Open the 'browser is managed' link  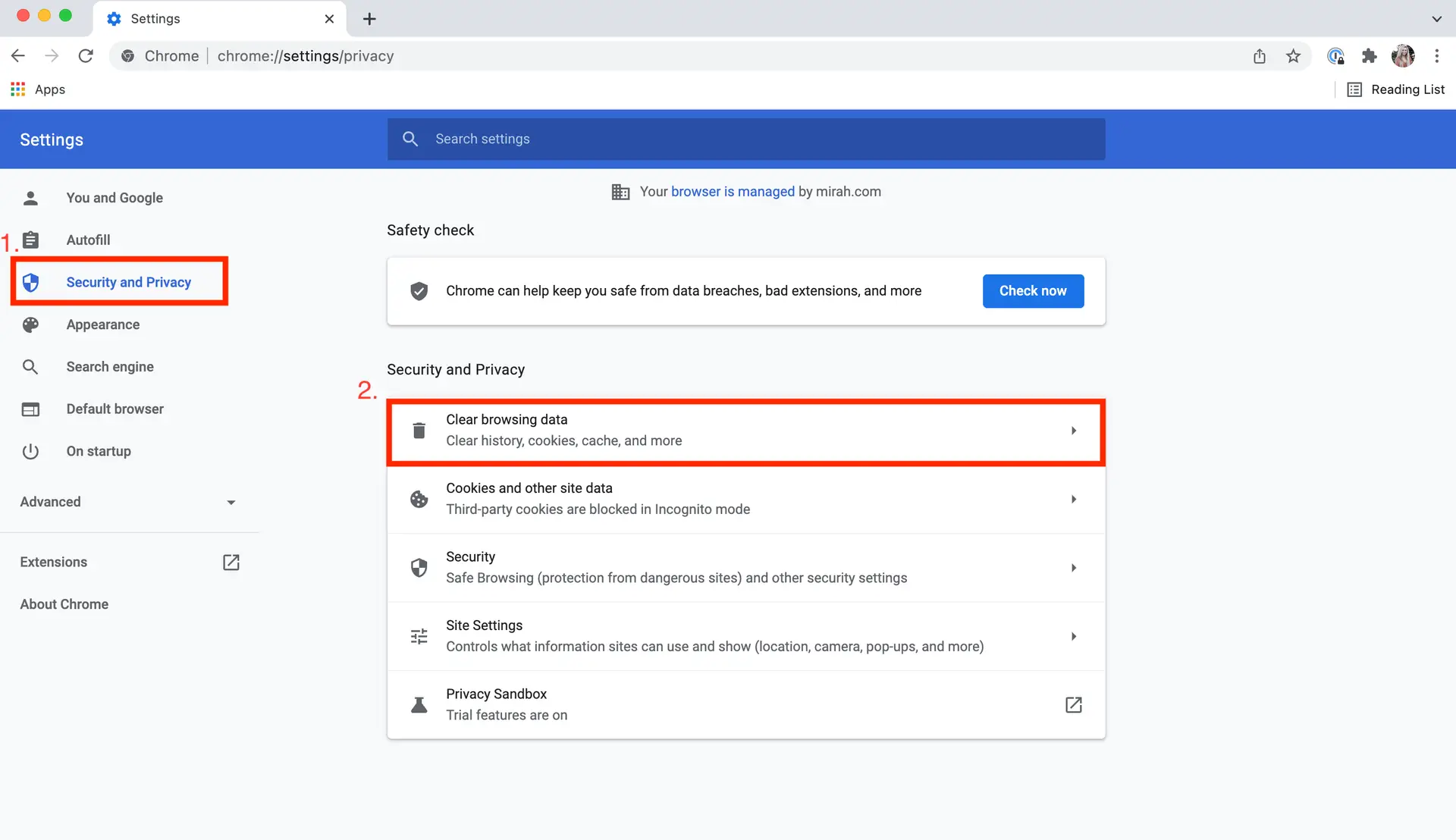pos(732,191)
